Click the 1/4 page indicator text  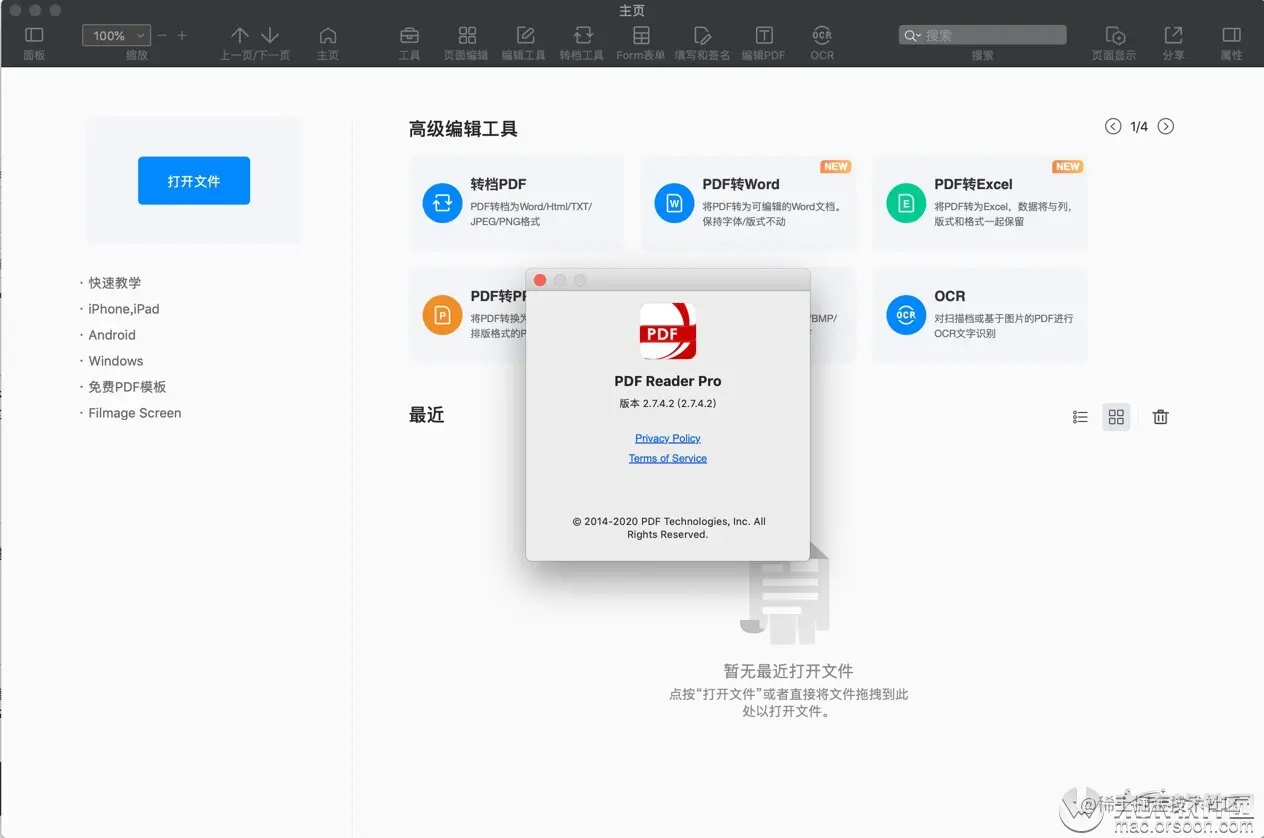tap(1139, 126)
